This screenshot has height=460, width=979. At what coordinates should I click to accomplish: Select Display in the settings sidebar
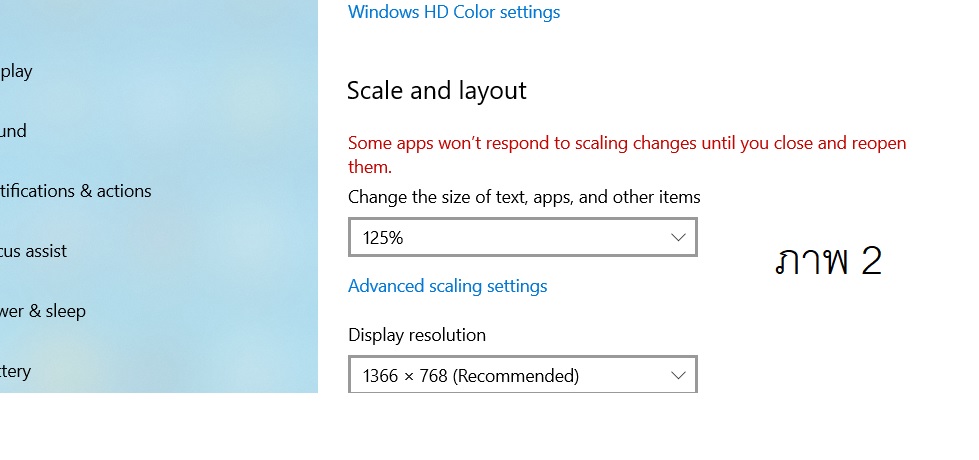17,71
